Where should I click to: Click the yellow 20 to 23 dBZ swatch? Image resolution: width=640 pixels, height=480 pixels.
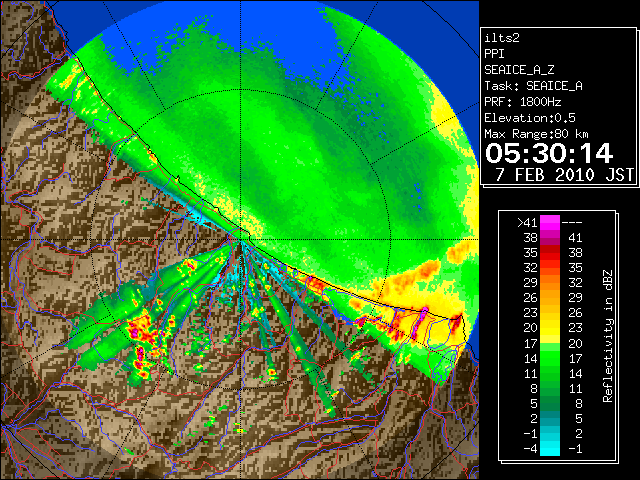point(550,328)
